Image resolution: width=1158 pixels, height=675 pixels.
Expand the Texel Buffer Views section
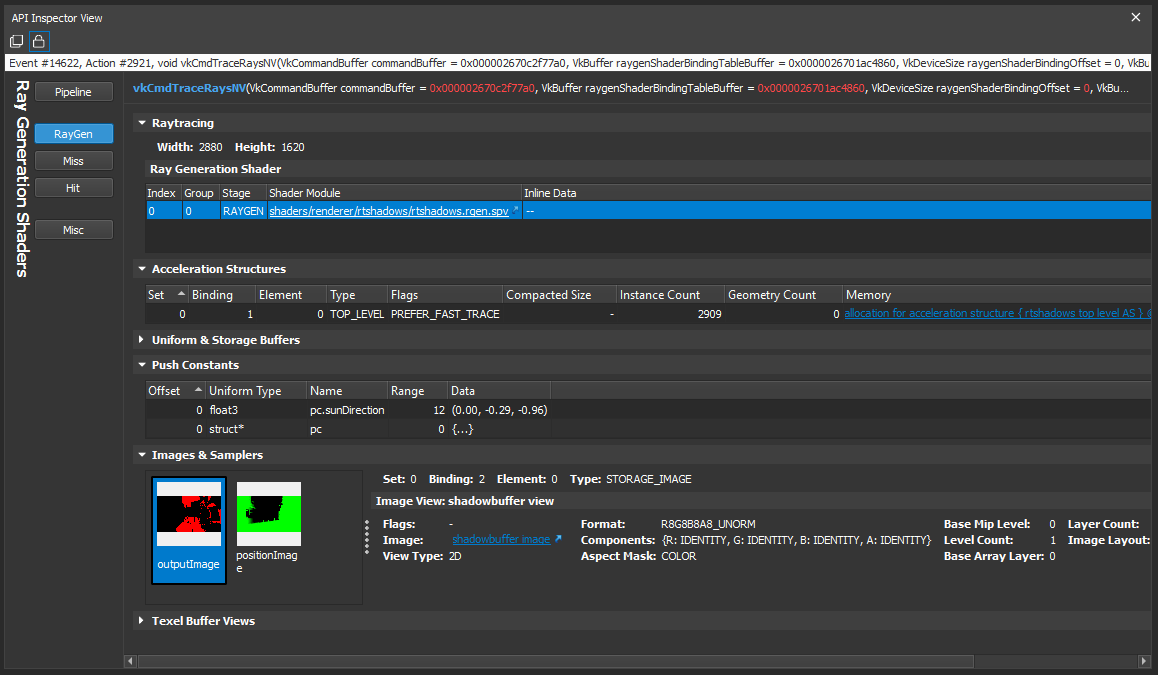pos(141,621)
